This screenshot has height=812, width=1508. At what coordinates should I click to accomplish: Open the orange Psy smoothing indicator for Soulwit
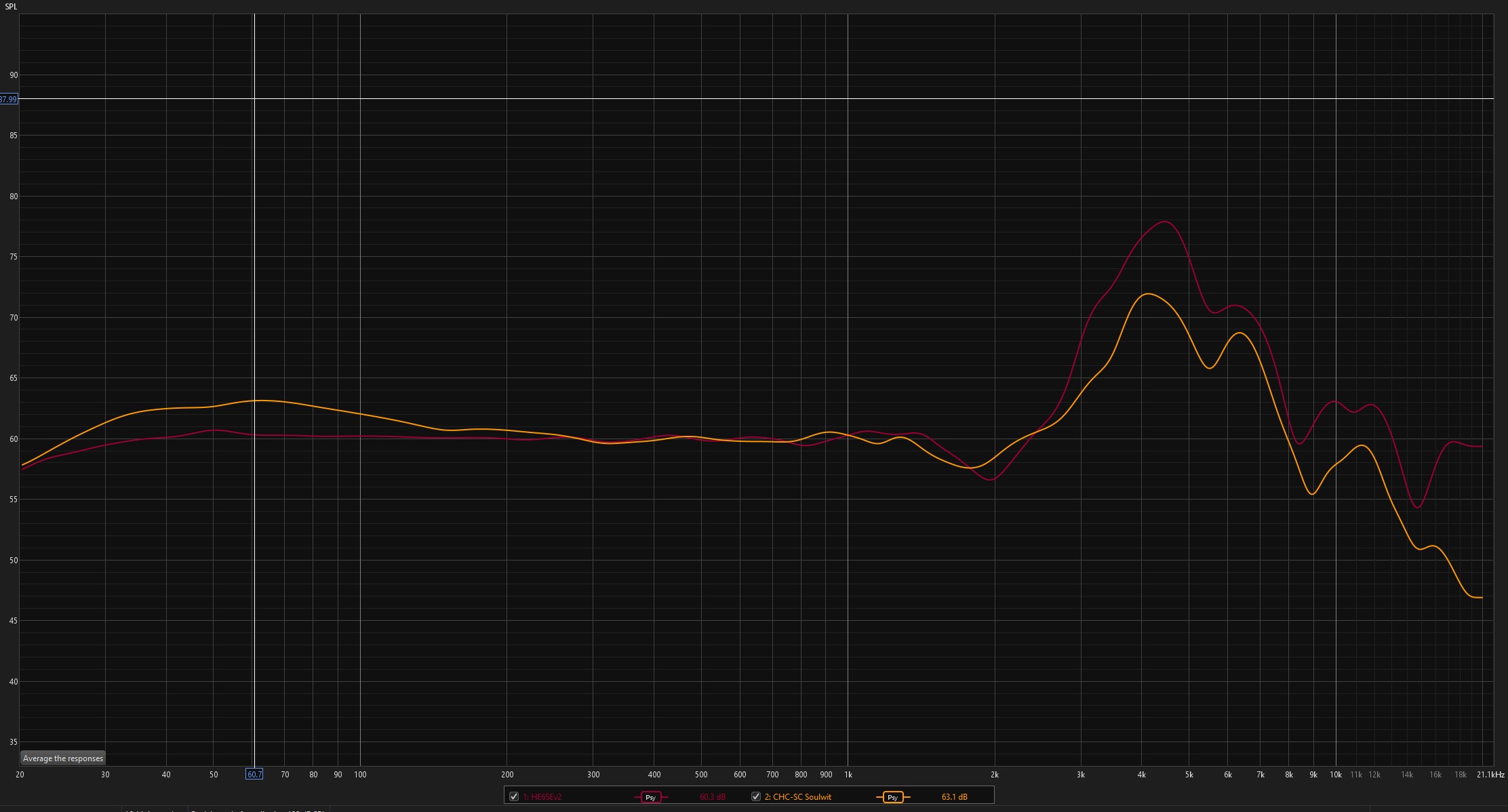pyautogui.click(x=892, y=797)
